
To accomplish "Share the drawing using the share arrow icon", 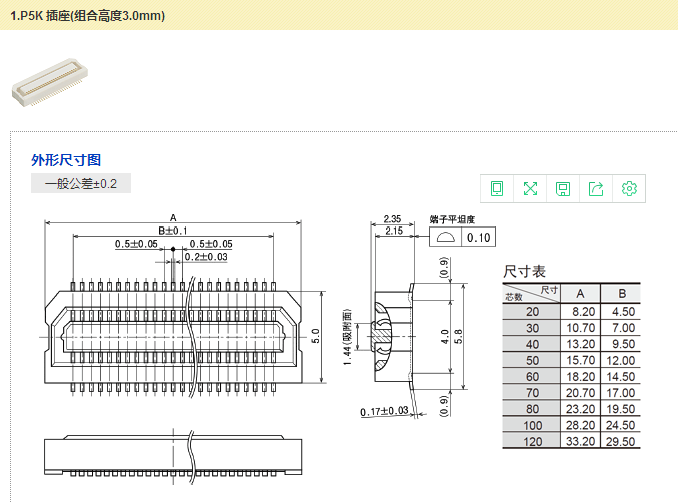I will point(596,189).
